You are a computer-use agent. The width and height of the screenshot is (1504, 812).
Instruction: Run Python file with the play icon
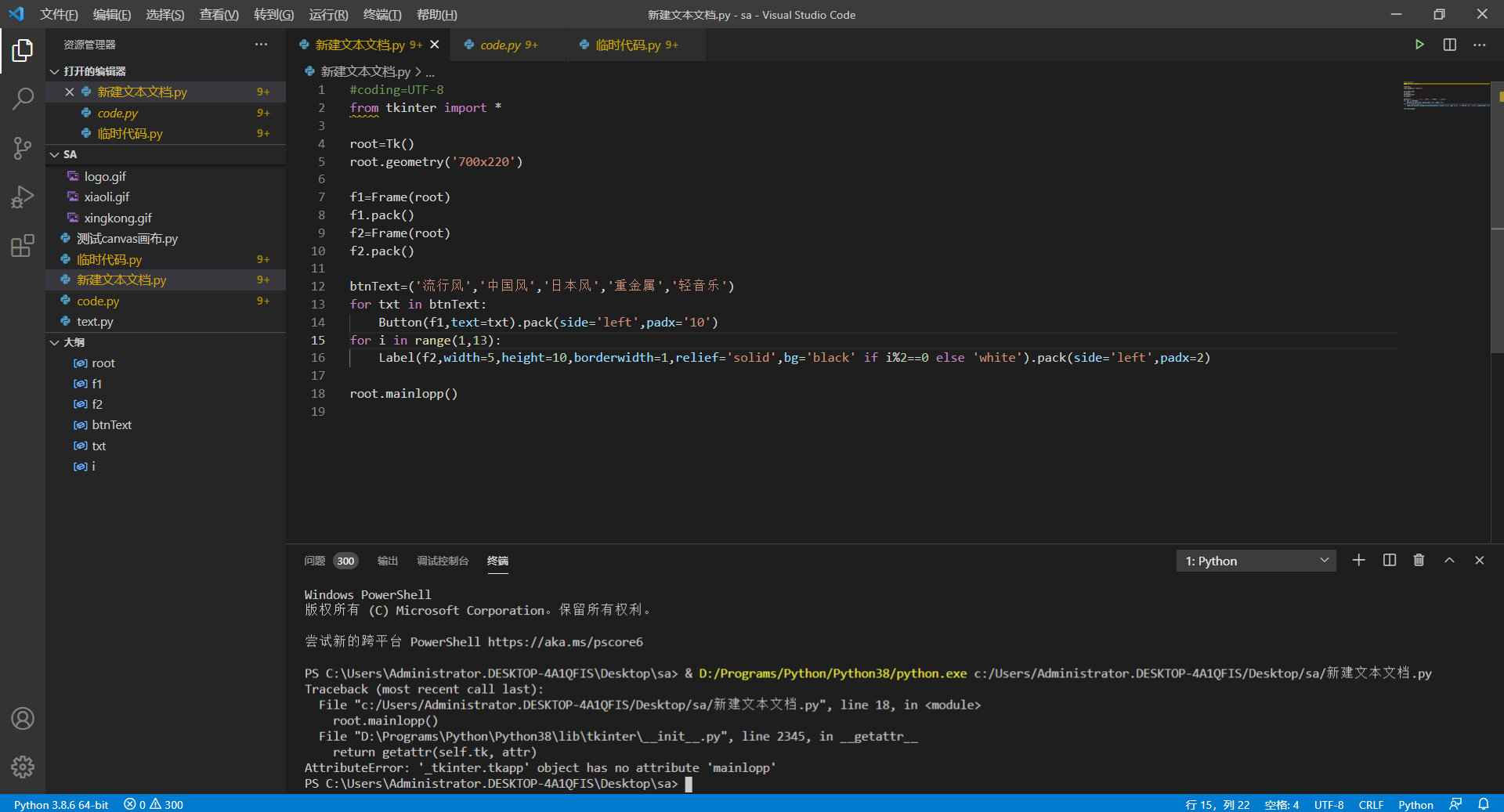tap(1419, 45)
